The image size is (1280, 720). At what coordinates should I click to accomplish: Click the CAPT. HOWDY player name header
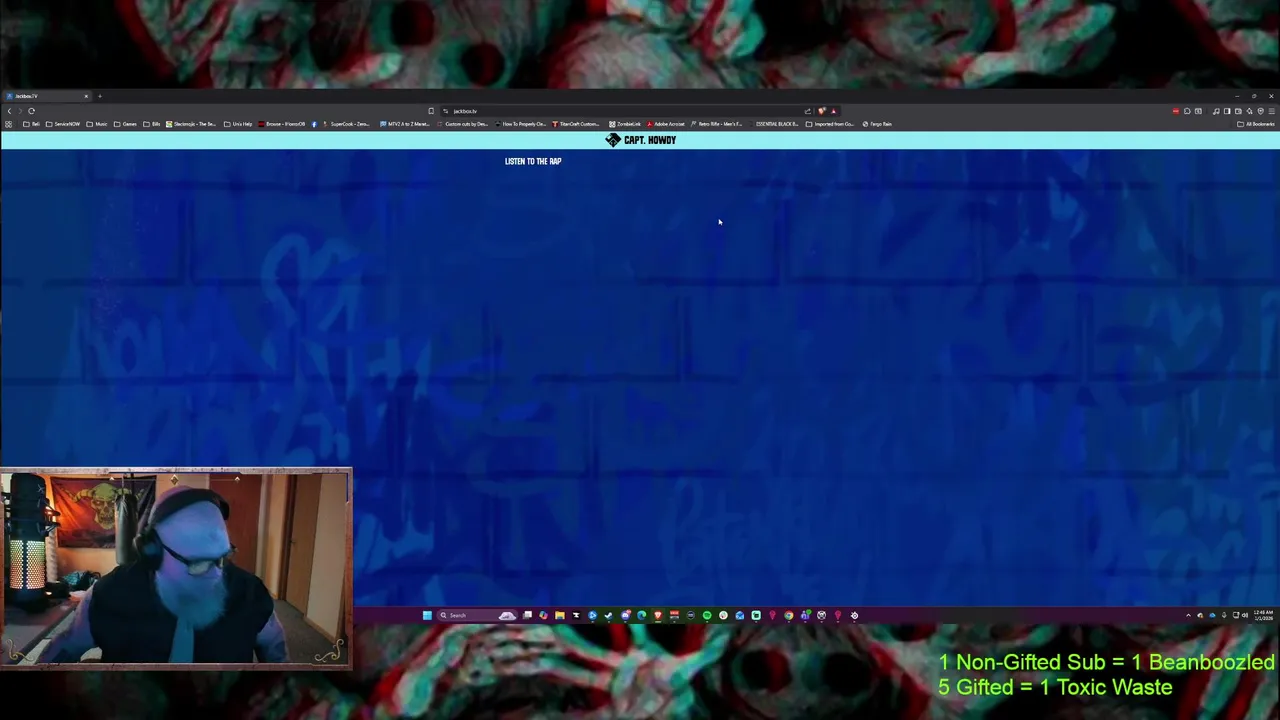point(641,140)
